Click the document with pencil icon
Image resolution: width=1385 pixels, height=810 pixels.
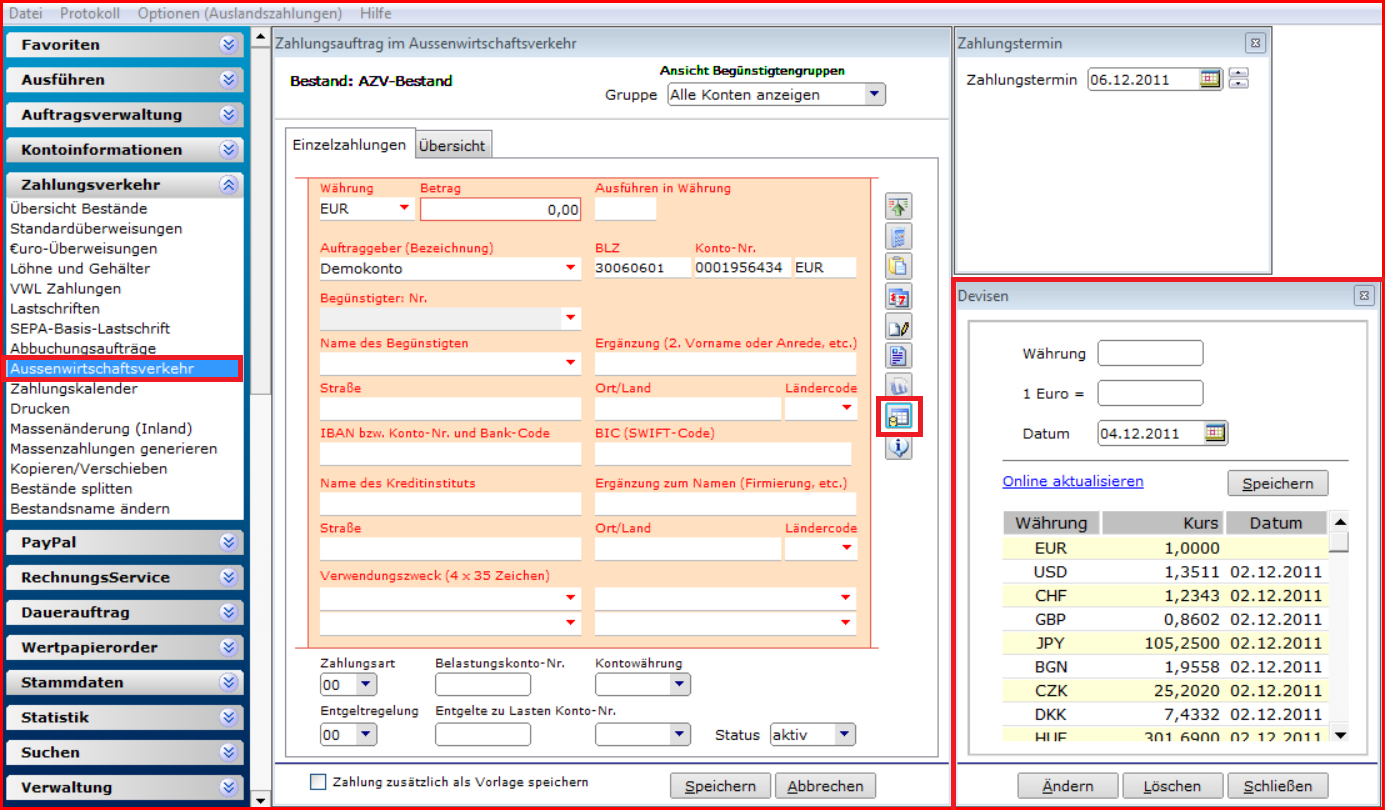pyautogui.click(x=898, y=326)
